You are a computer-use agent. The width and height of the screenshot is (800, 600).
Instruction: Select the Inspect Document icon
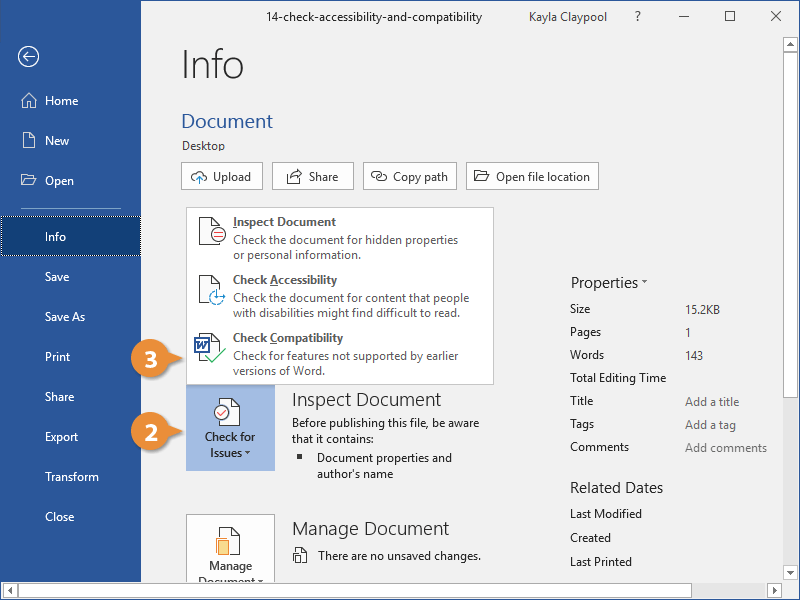pos(211,230)
